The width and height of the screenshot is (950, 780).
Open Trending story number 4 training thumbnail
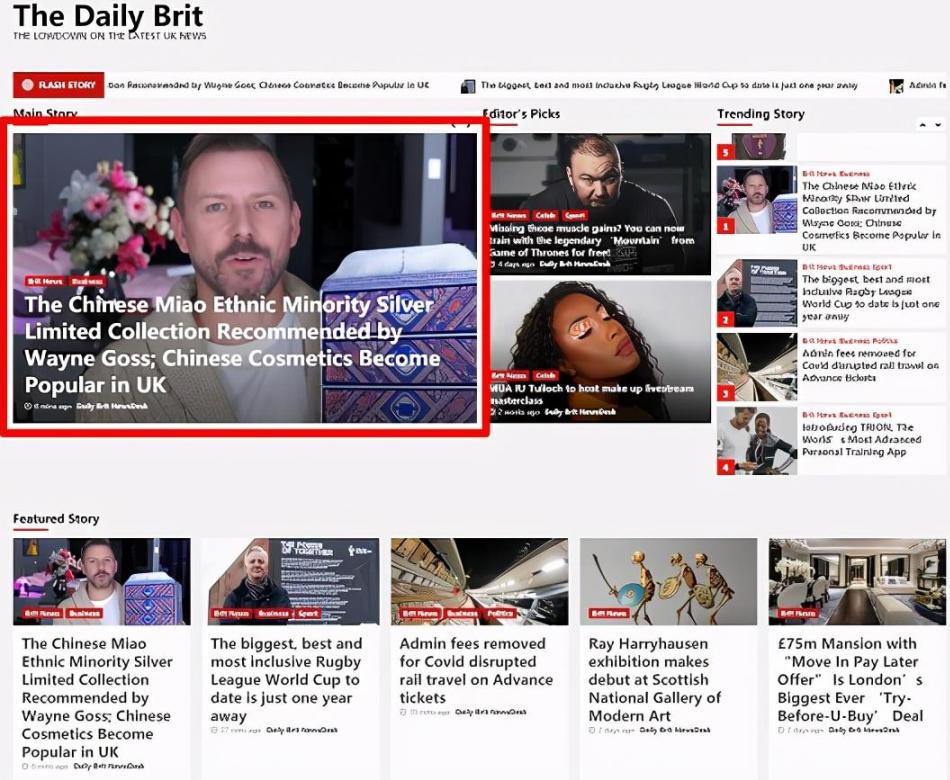pos(757,441)
